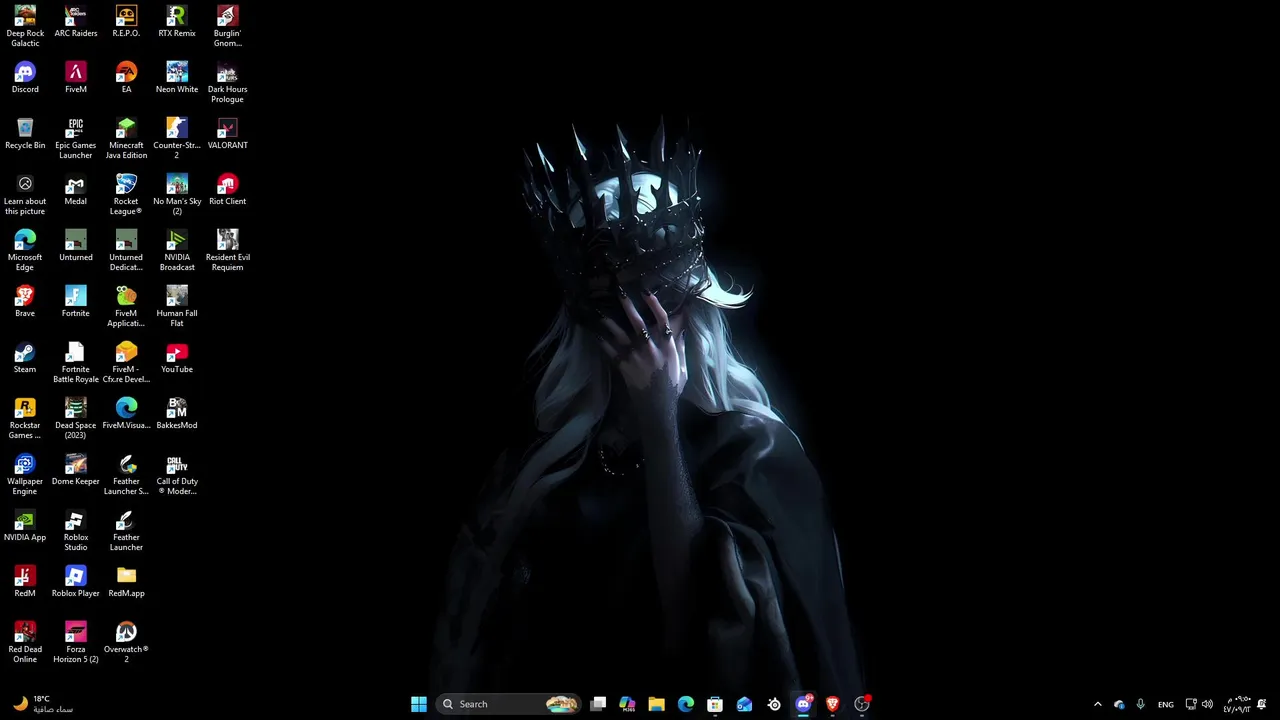The height and width of the screenshot is (720, 1280).
Task: Select the R.E.P.O. desktop icon
Action: [x=126, y=22]
